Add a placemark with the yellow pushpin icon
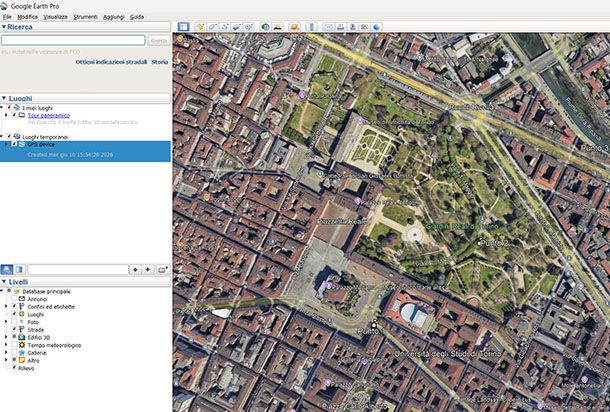Image resolution: width=610 pixels, height=412 pixels. pyautogui.click(x=200, y=26)
